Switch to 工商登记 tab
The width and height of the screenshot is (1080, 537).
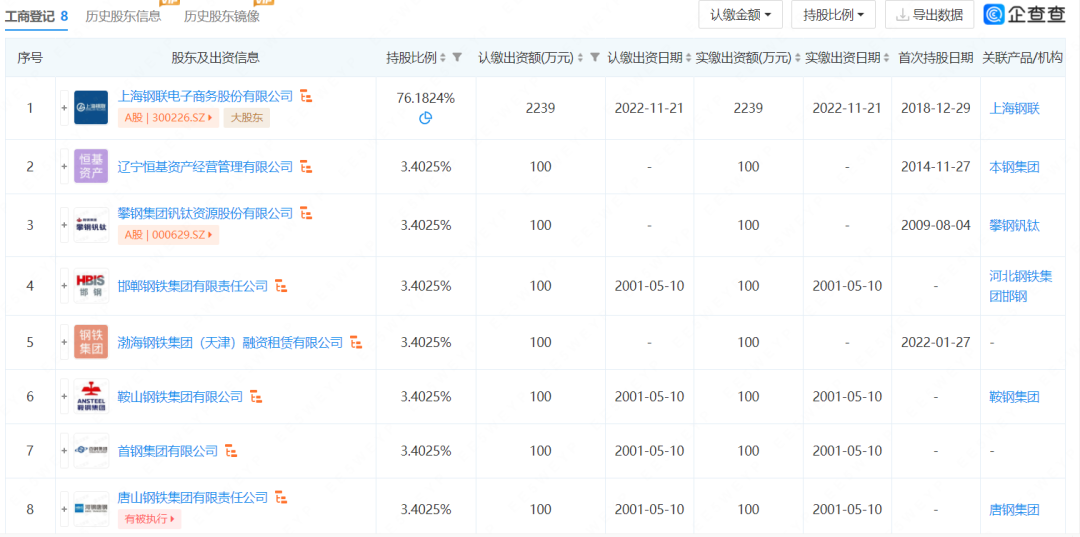tap(37, 17)
